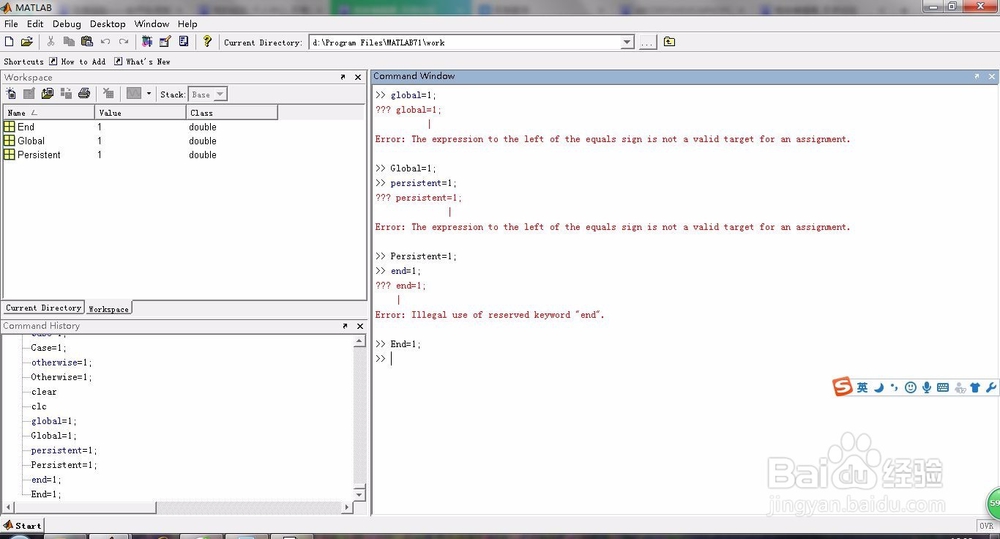Open the Desktop menu
The width and height of the screenshot is (1000, 539).
(x=107, y=24)
